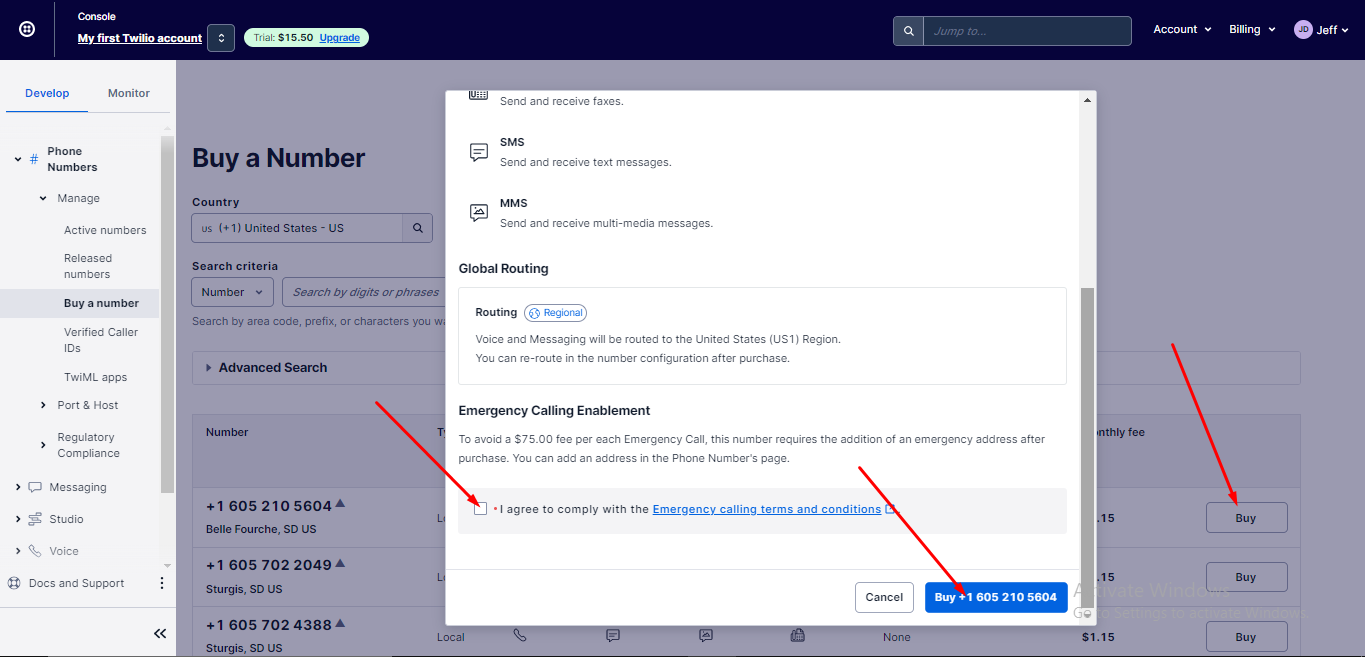Click the country search magnifier icon

click(418, 228)
